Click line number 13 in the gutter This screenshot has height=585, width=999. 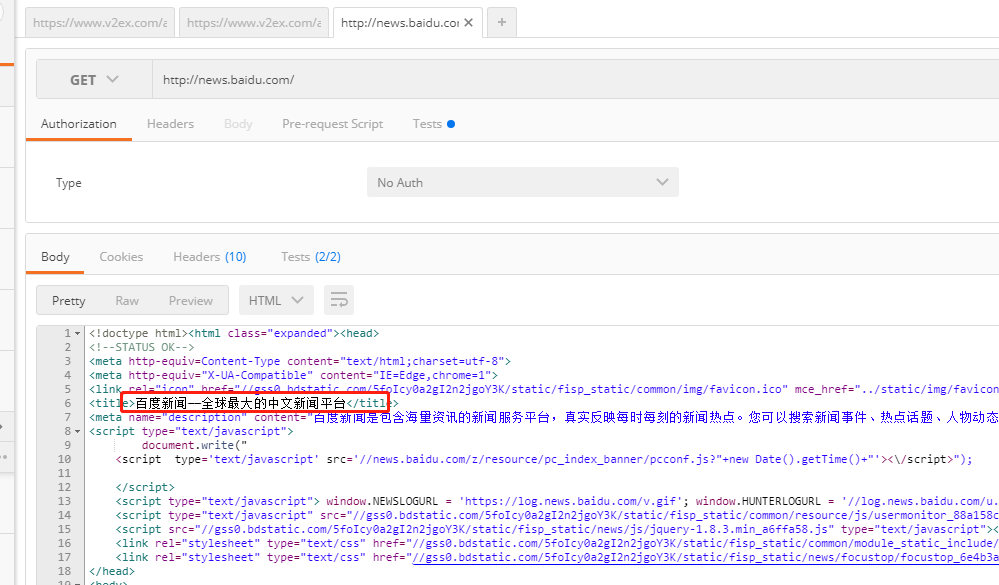click(x=64, y=501)
